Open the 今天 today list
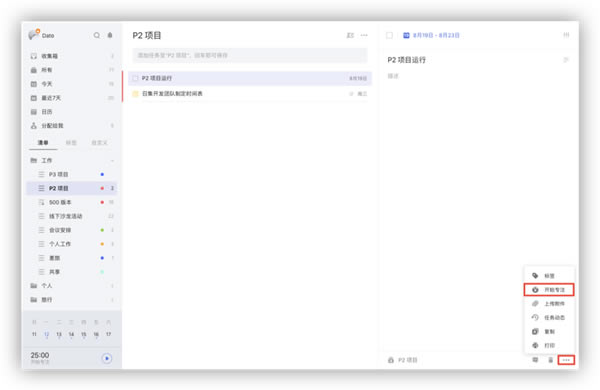600x390 pixels. (72, 84)
